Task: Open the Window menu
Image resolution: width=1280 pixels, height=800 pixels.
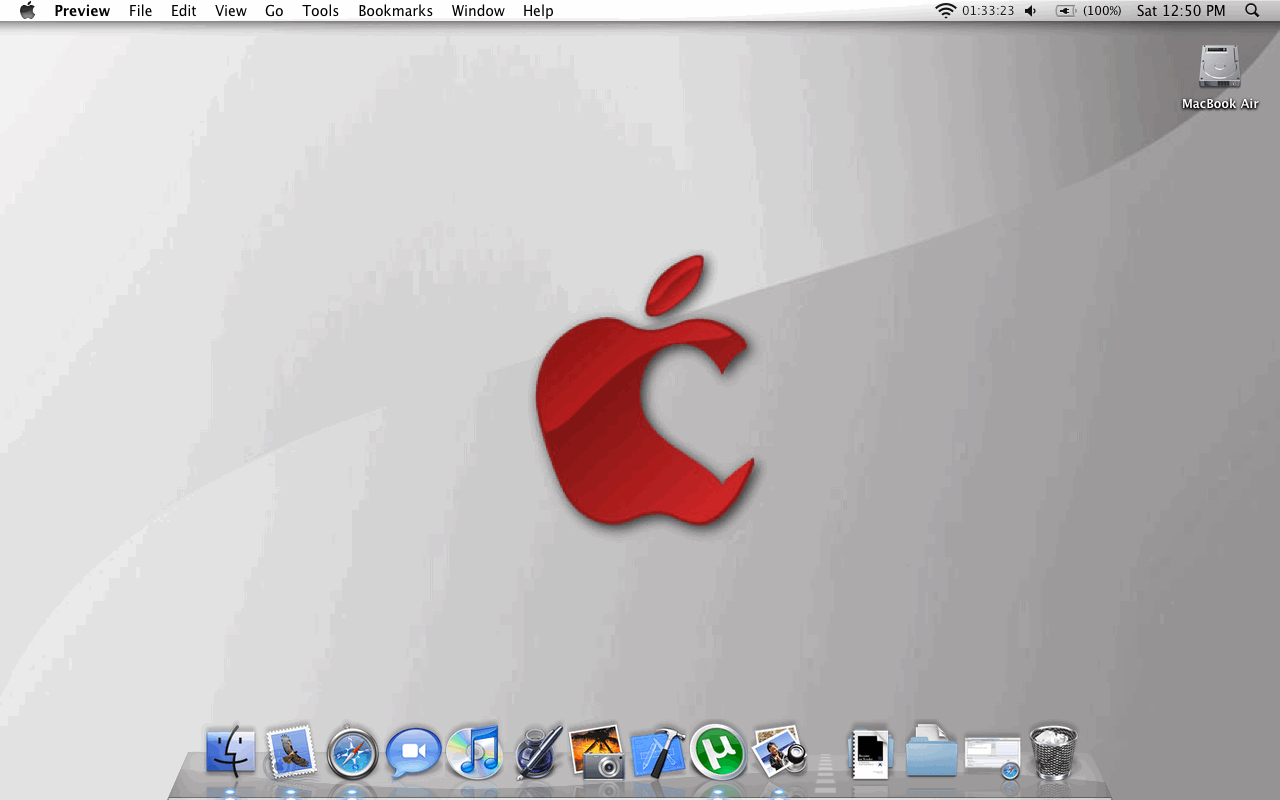Action: tap(478, 11)
